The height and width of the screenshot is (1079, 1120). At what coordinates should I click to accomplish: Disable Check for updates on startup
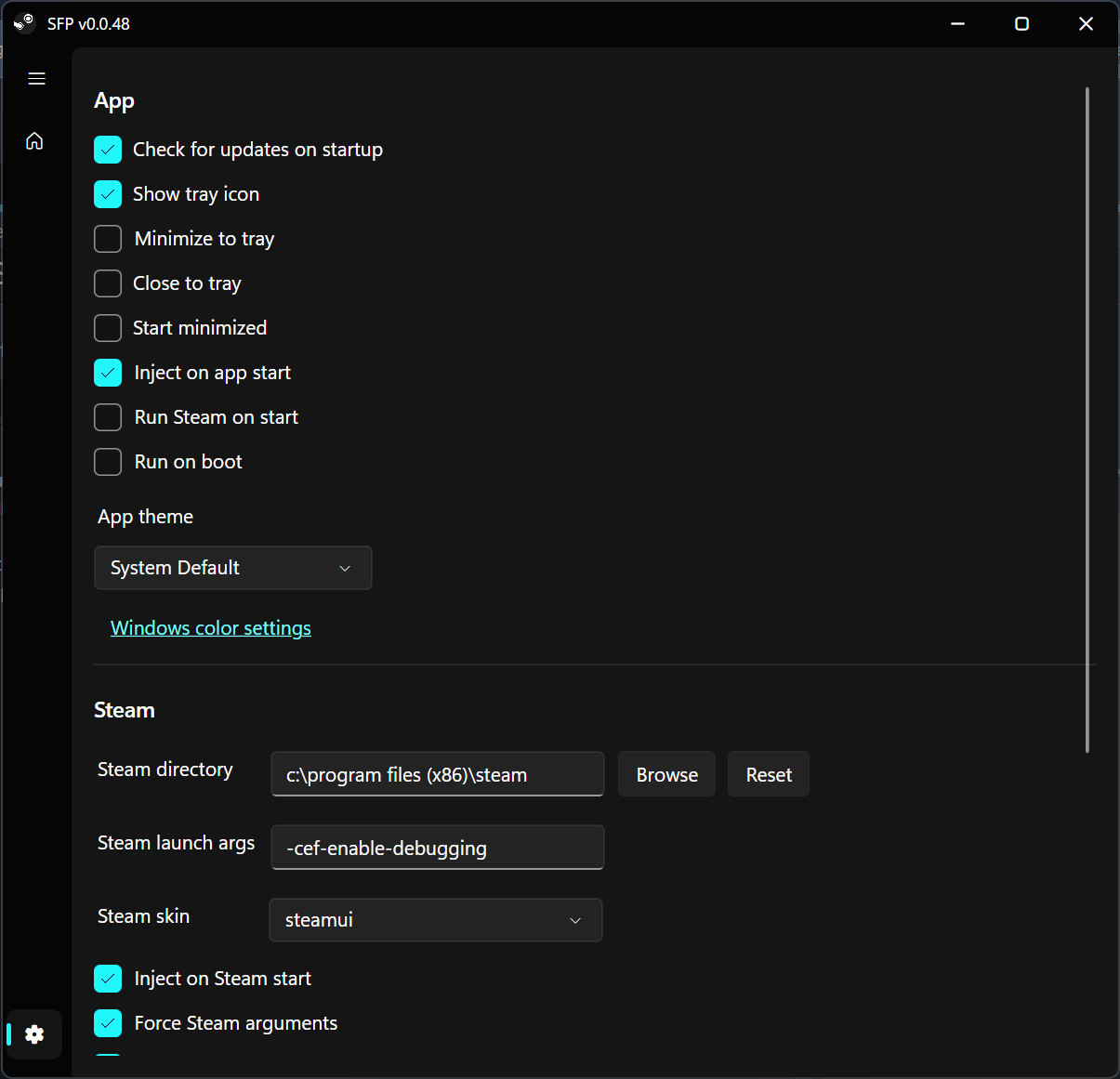point(108,150)
